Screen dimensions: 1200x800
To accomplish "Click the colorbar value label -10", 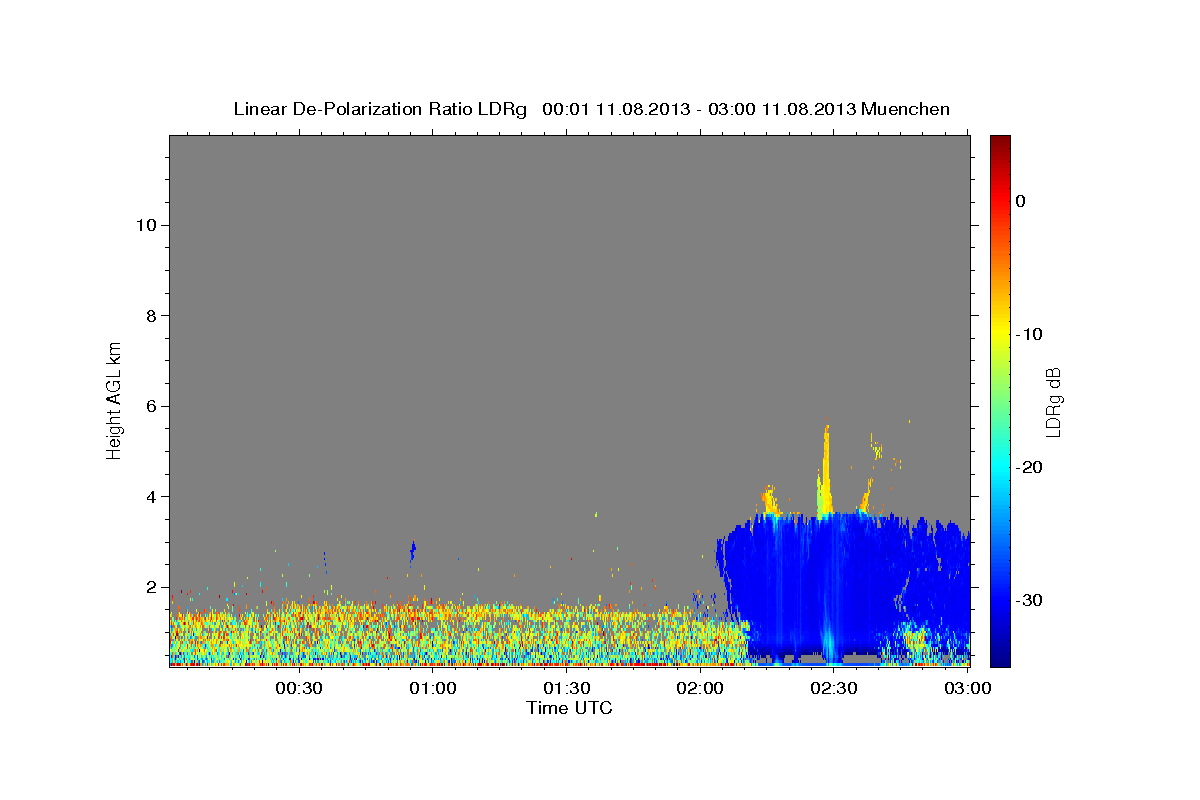I will pyautogui.click(x=1029, y=334).
